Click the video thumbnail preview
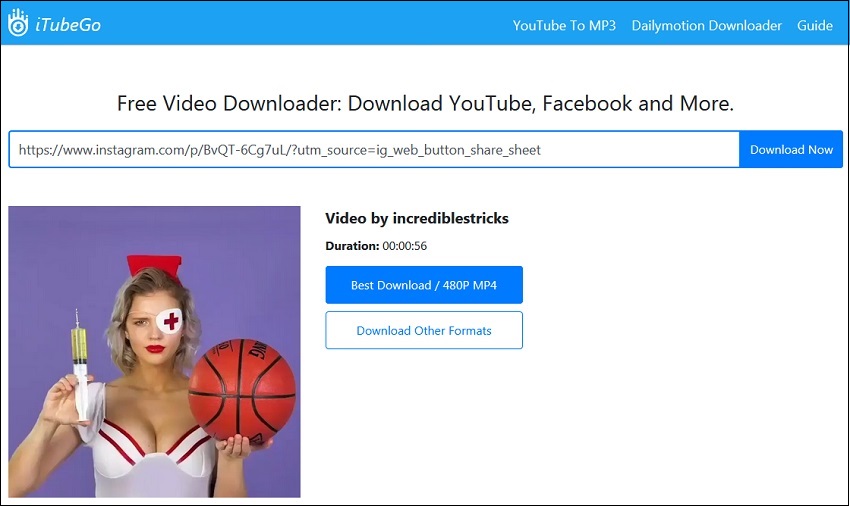Screen dimensions: 850x506 click(154, 351)
